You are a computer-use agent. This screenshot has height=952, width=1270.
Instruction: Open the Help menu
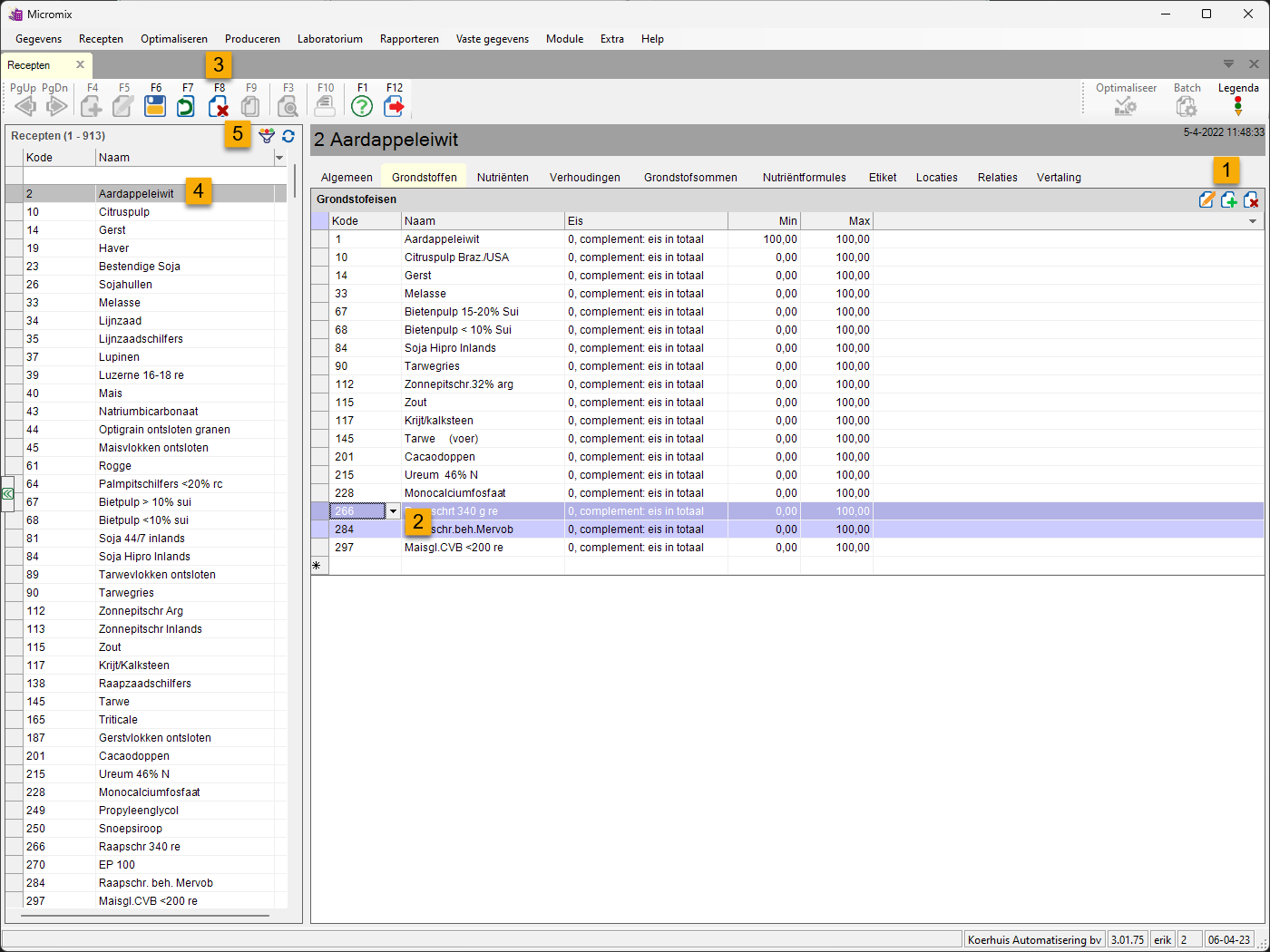click(x=652, y=39)
